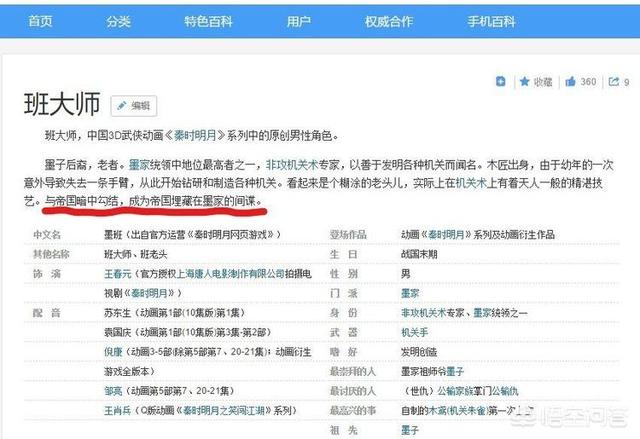Click the 班大师 page title
640x439 pixels.
pyautogui.click(x=62, y=104)
